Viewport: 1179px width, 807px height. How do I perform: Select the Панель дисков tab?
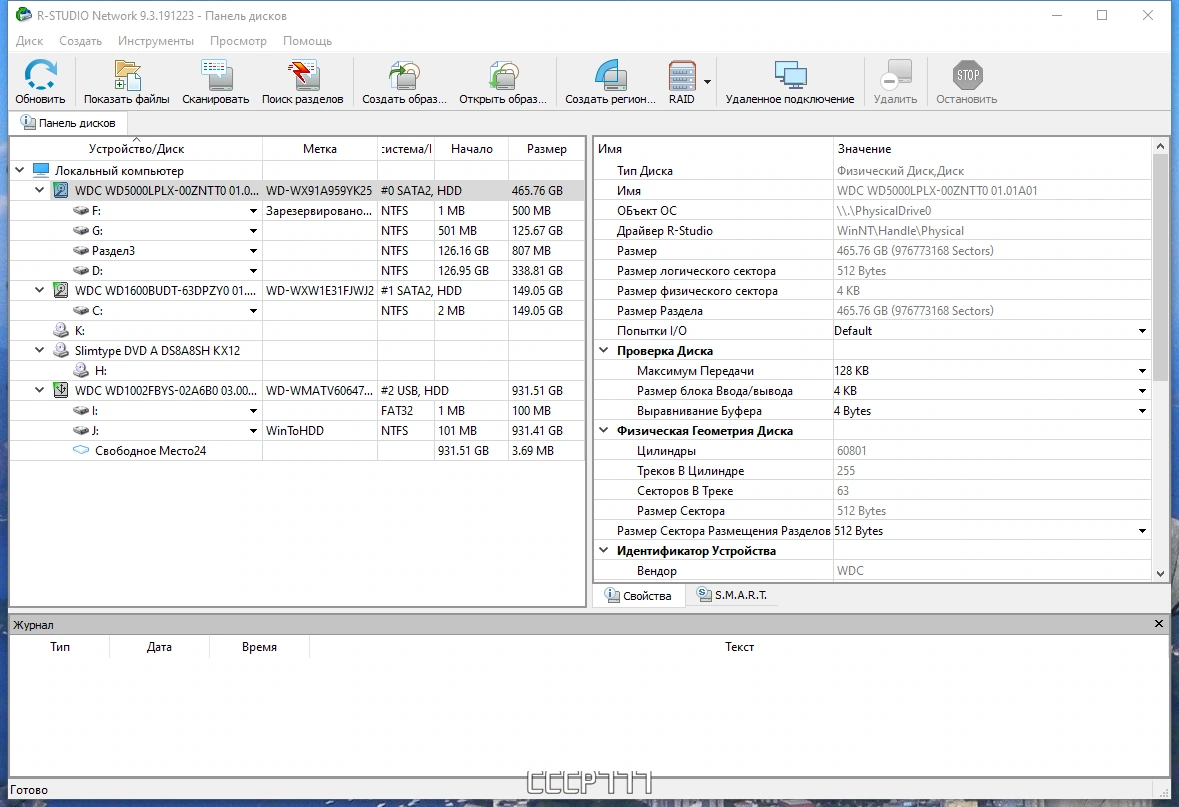click(x=68, y=123)
